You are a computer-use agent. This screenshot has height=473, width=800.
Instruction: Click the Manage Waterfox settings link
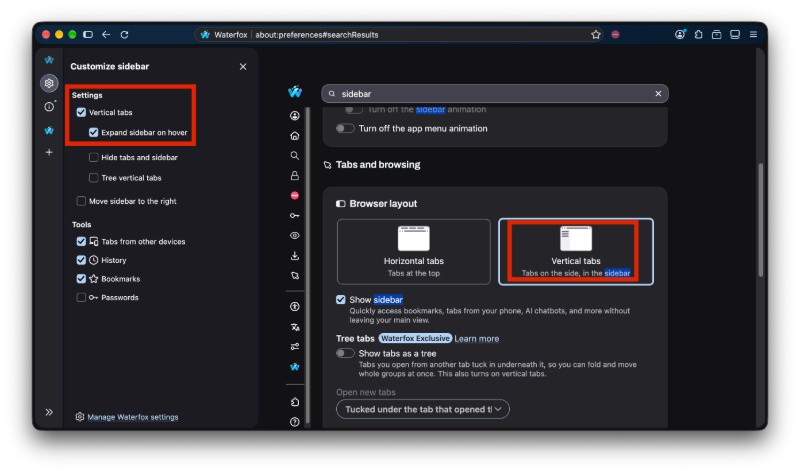tap(133, 417)
